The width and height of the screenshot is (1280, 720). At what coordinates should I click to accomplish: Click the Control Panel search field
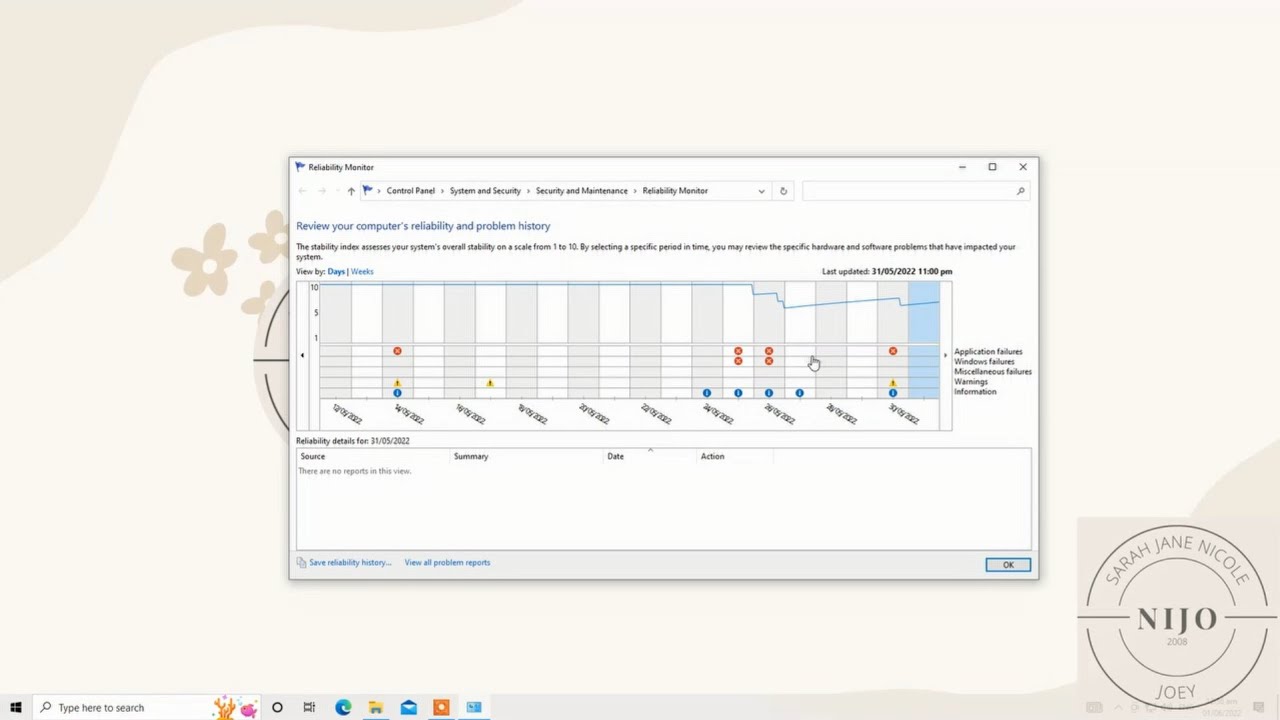(915, 191)
